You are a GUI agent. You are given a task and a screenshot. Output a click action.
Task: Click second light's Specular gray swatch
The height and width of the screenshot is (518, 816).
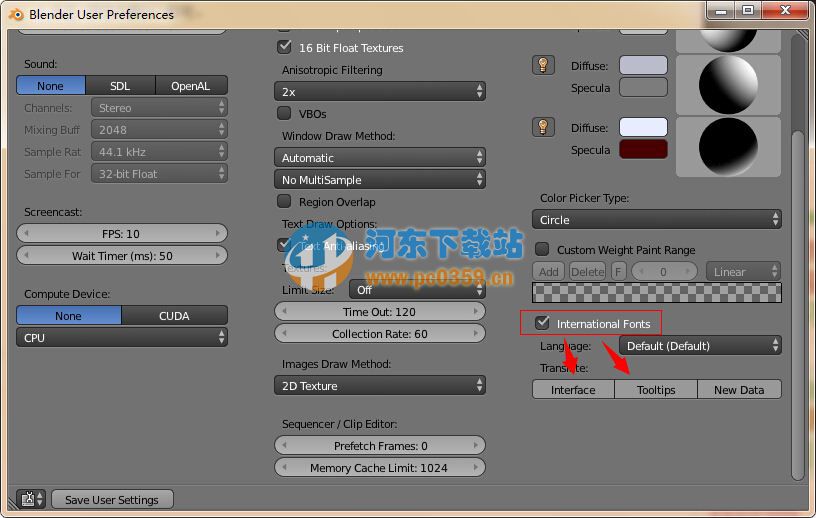coord(643,87)
